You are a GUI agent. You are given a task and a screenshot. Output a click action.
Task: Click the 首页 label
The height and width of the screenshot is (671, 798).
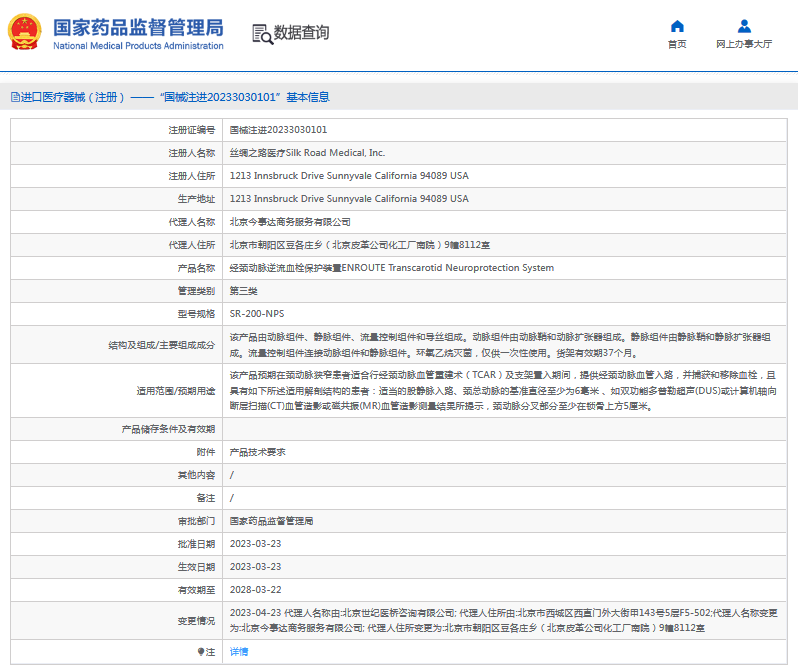pos(677,44)
